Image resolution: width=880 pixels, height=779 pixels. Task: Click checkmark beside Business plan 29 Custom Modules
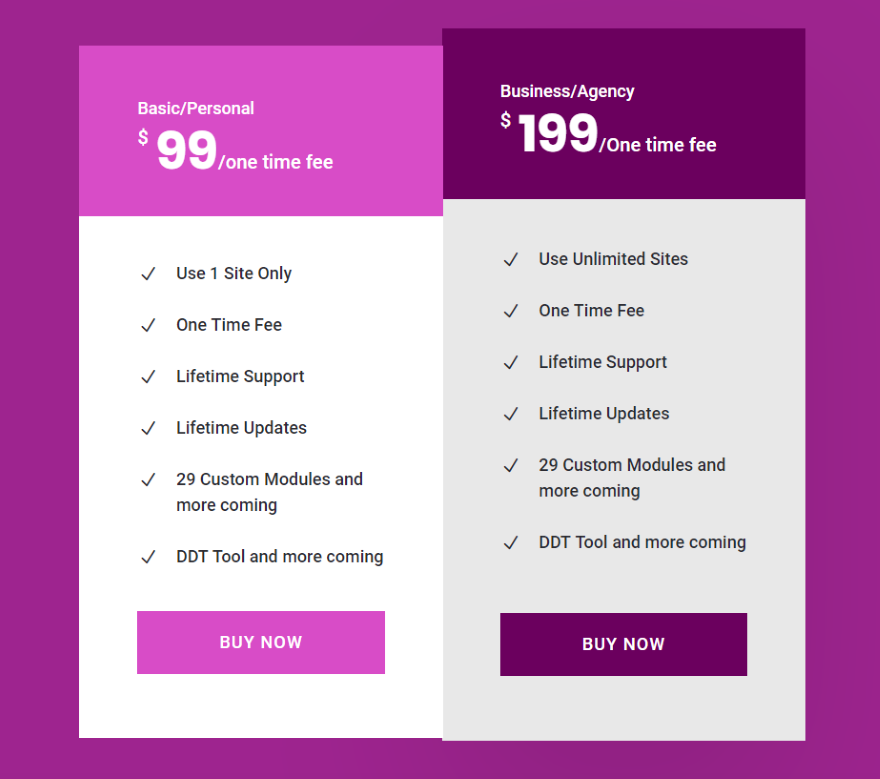coord(511,466)
